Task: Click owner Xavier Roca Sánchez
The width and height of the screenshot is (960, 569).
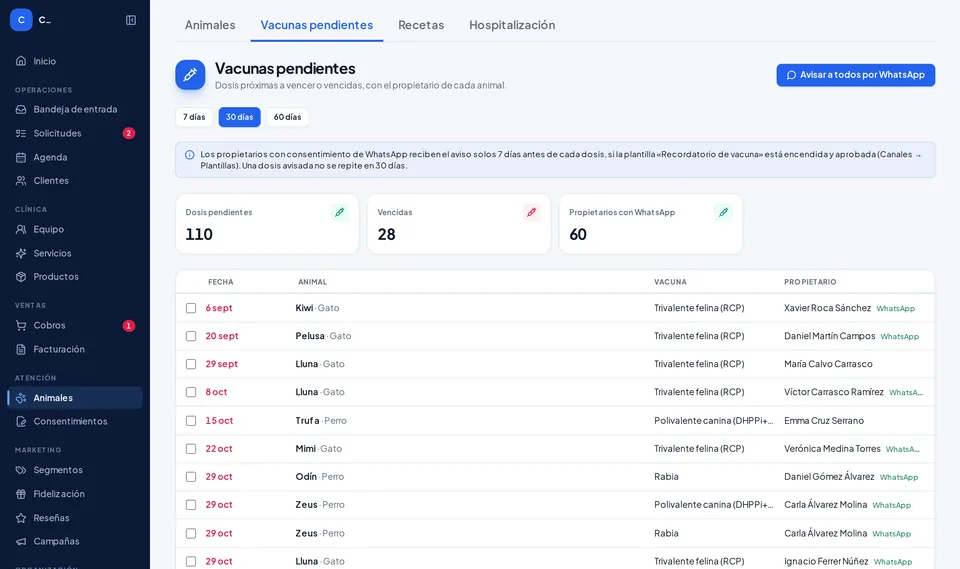Action: point(827,308)
